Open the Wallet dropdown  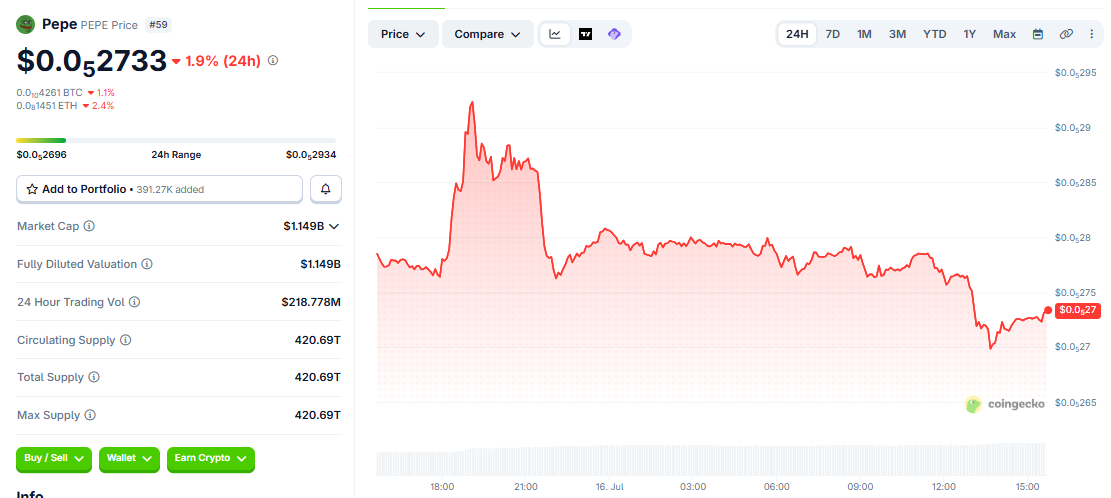click(129, 459)
